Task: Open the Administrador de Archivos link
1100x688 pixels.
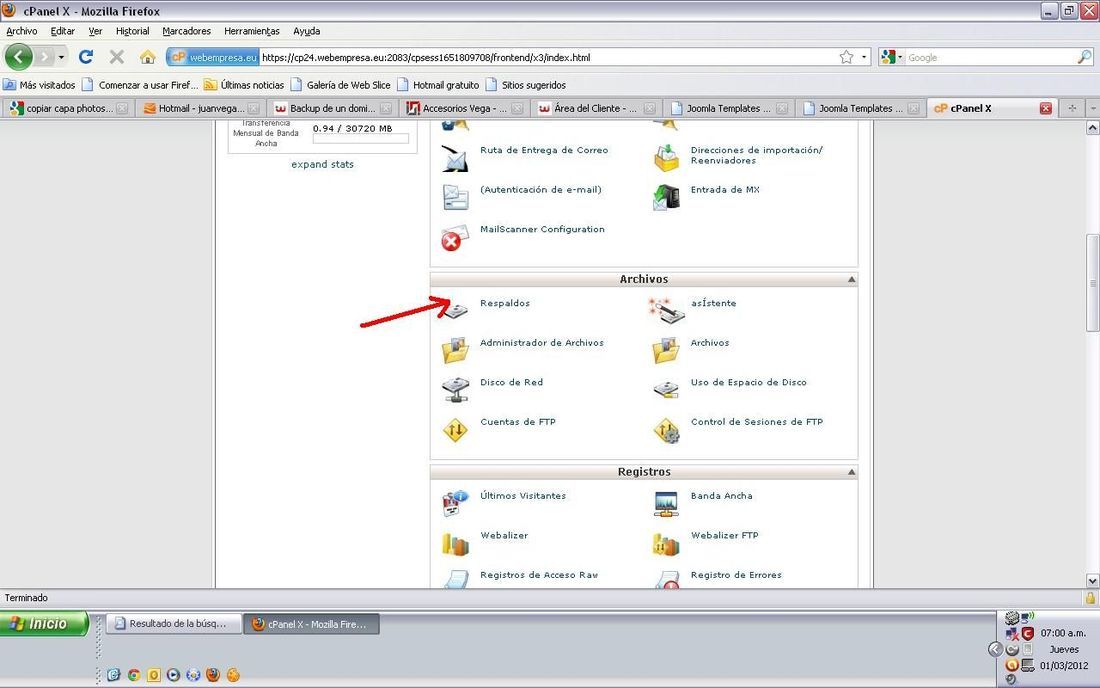Action: coord(542,342)
